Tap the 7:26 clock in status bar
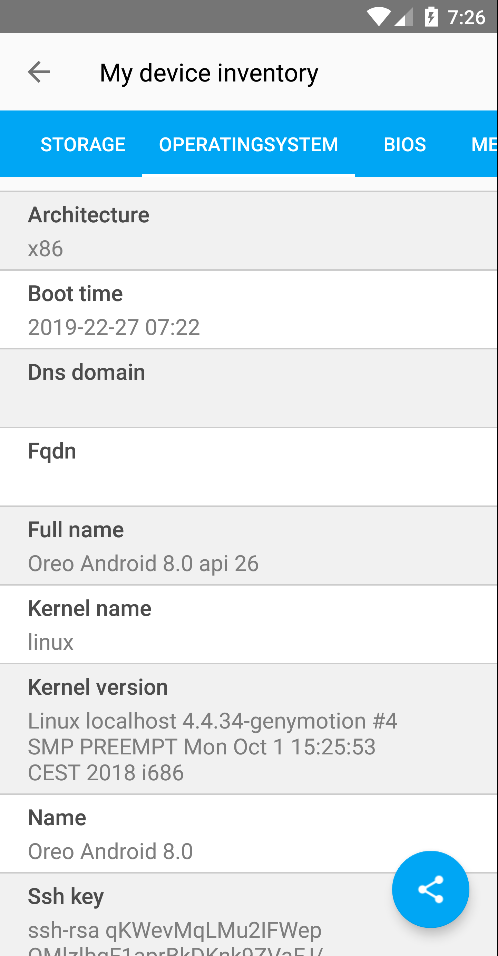 [x=466, y=17]
